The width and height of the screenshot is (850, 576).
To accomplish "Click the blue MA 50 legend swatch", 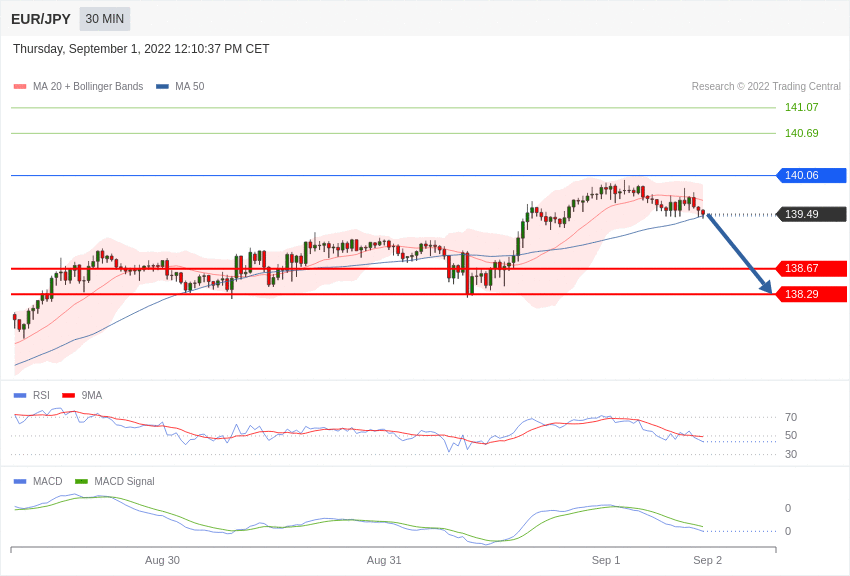I will tap(162, 87).
